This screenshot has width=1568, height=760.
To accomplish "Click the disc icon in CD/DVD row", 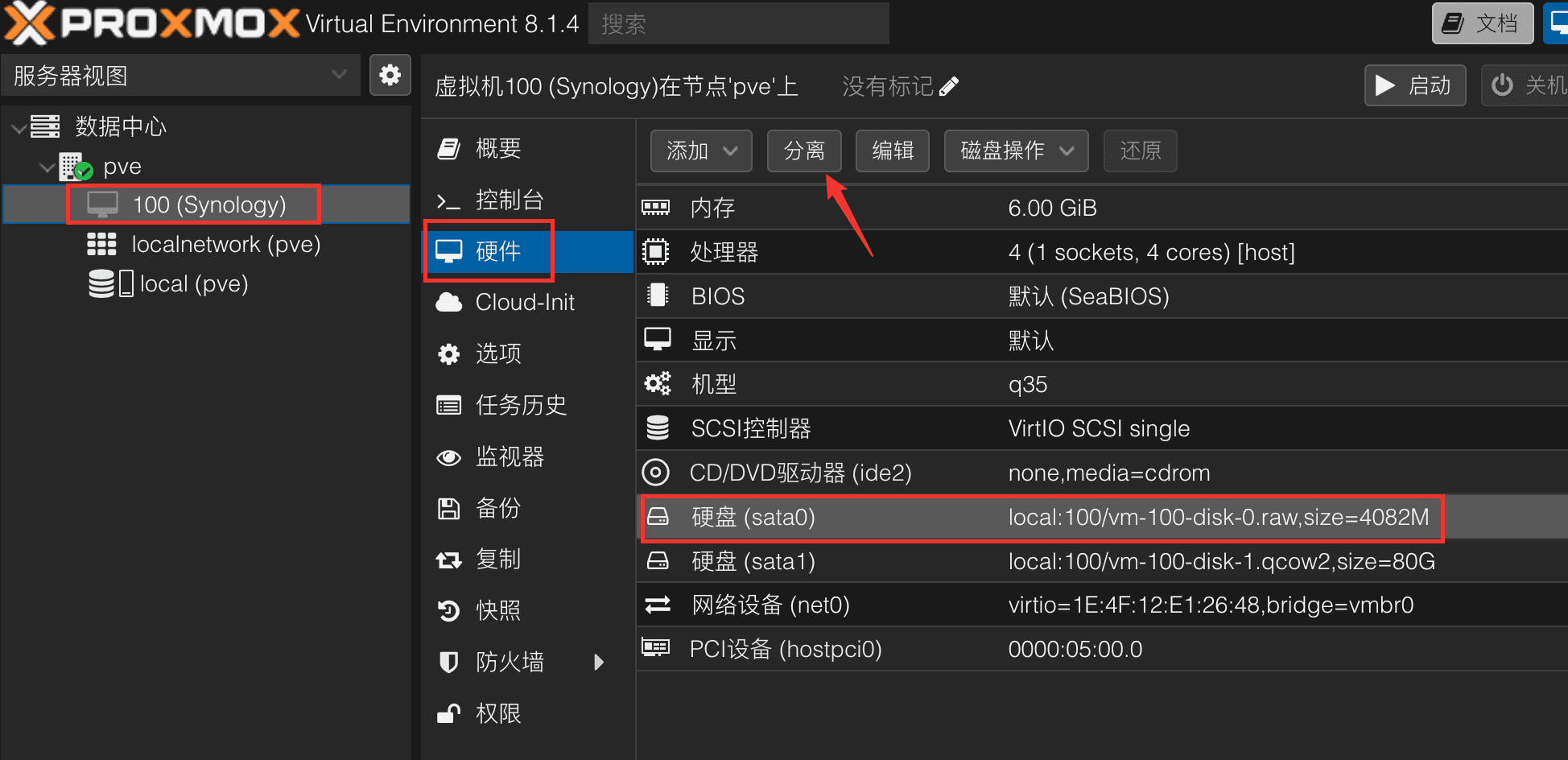I will [x=655, y=473].
